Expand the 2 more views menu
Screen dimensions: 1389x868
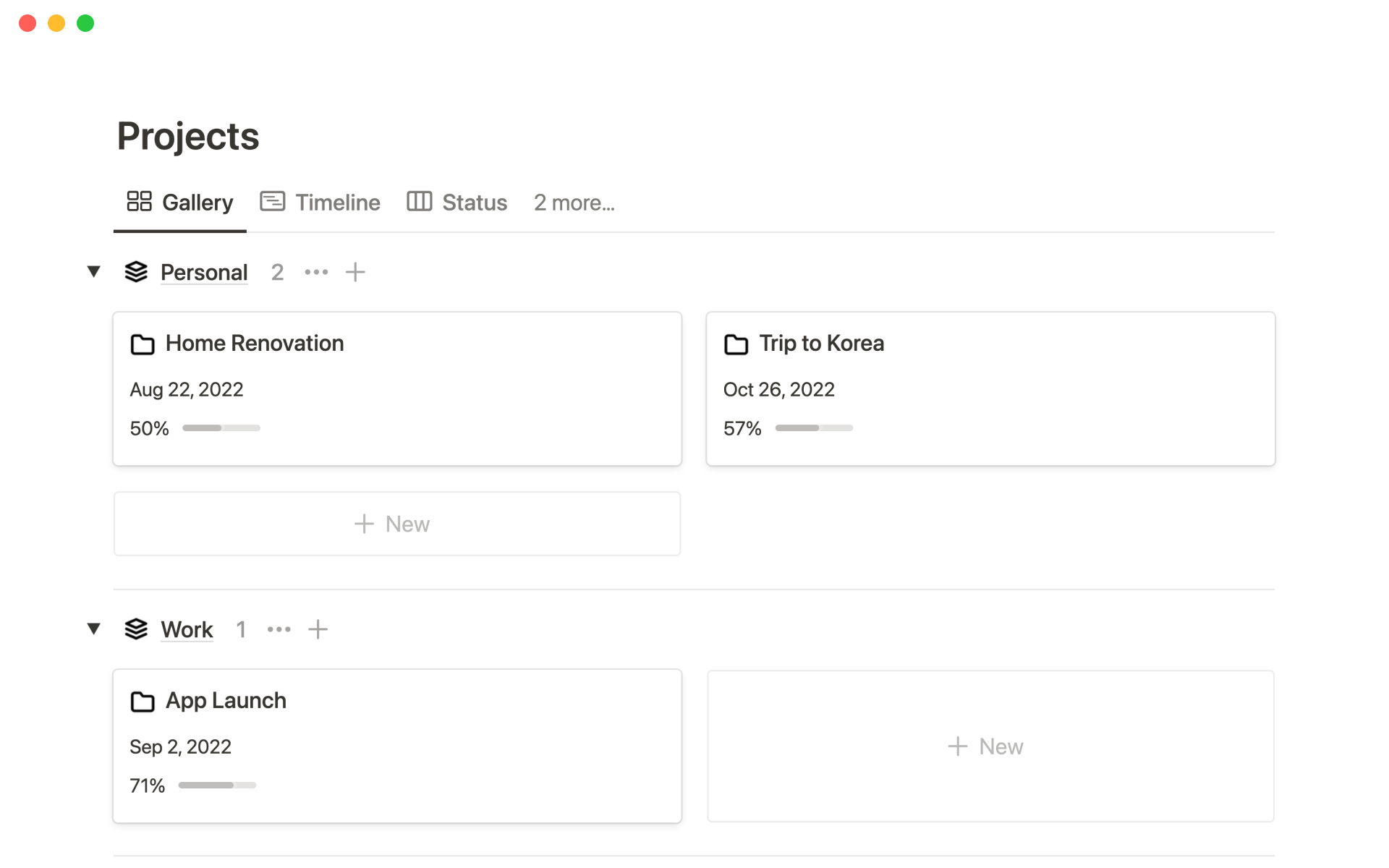pos(574,203)
